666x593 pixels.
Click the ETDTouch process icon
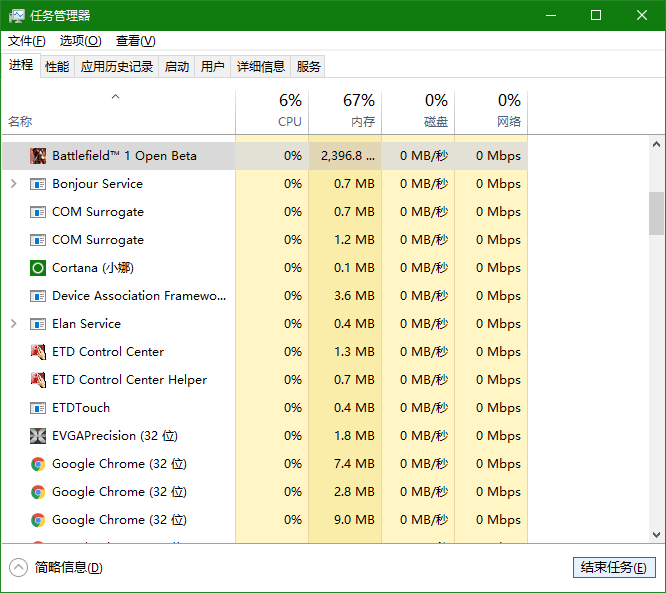[x=38, y=408]
